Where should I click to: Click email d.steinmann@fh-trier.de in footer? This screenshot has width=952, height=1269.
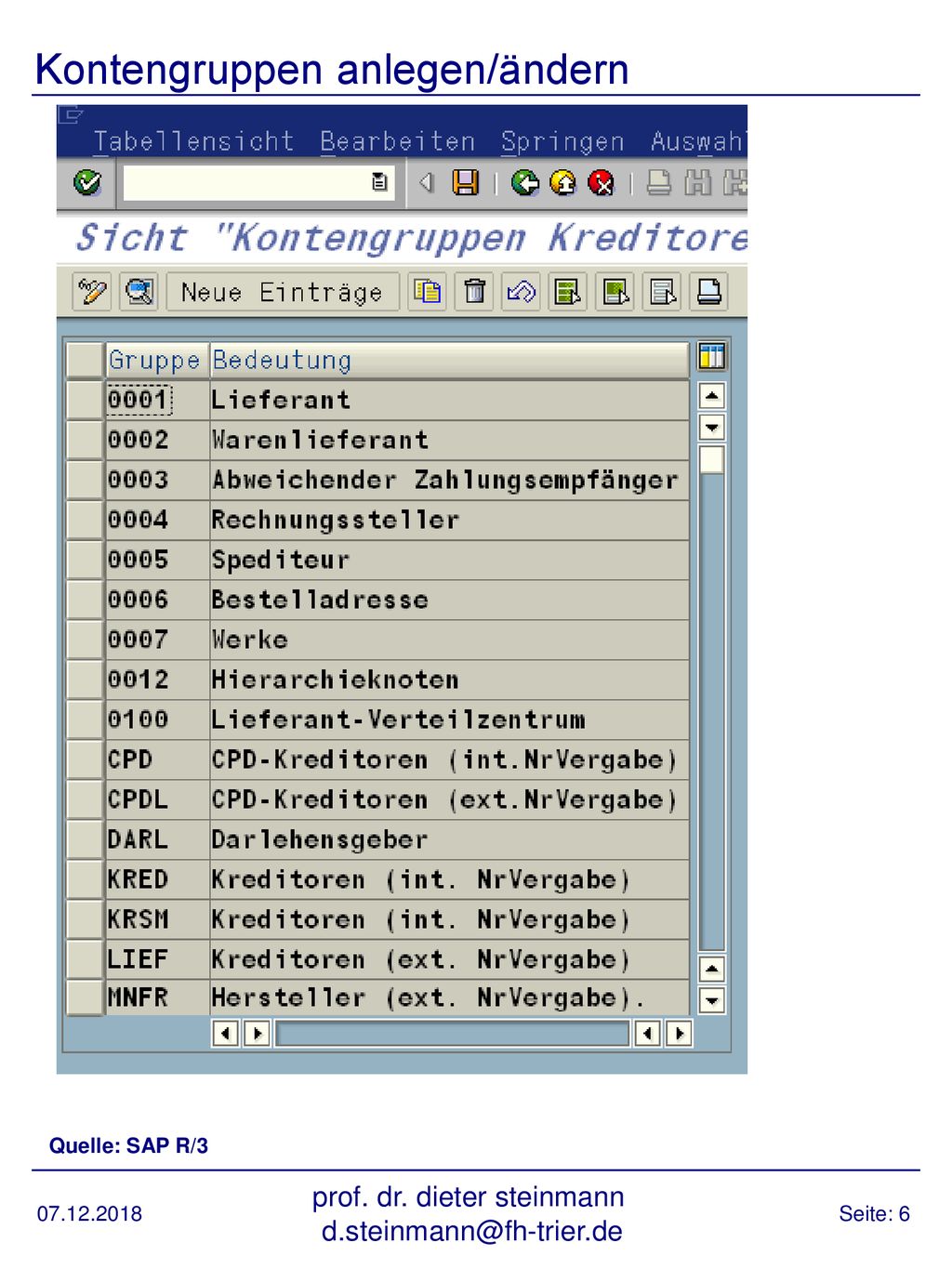point(472,1231)
